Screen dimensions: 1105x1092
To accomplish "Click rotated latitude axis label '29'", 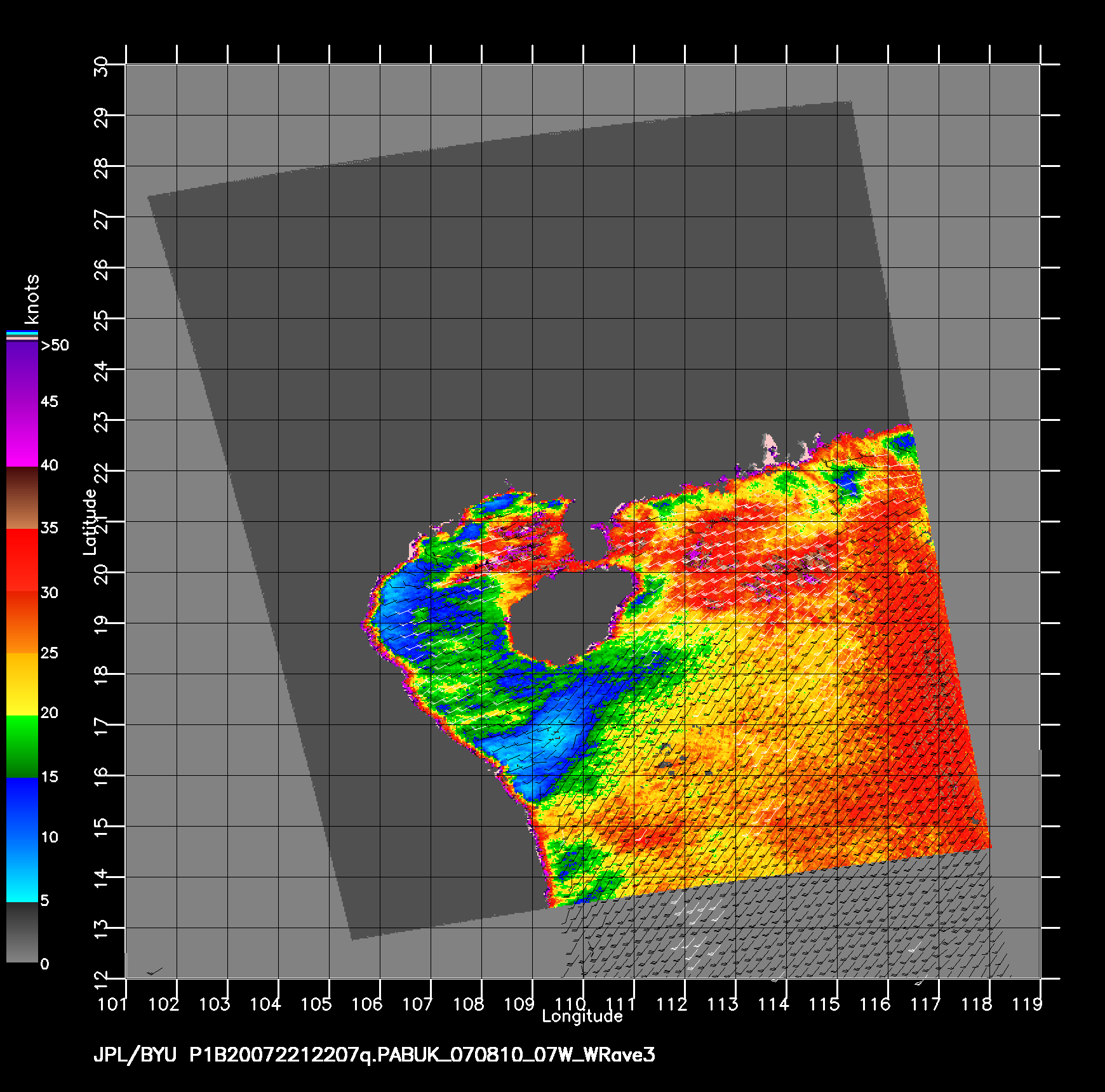I will (102, 118).
